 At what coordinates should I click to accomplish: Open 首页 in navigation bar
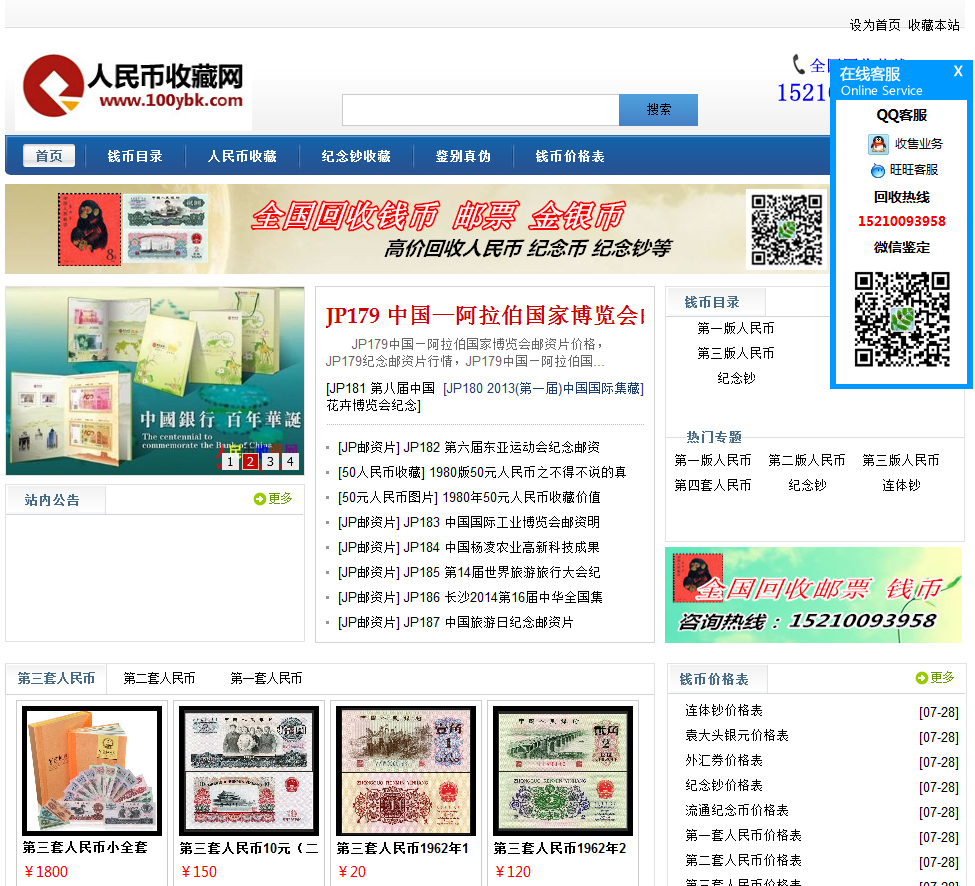click(x=49, y=156)
